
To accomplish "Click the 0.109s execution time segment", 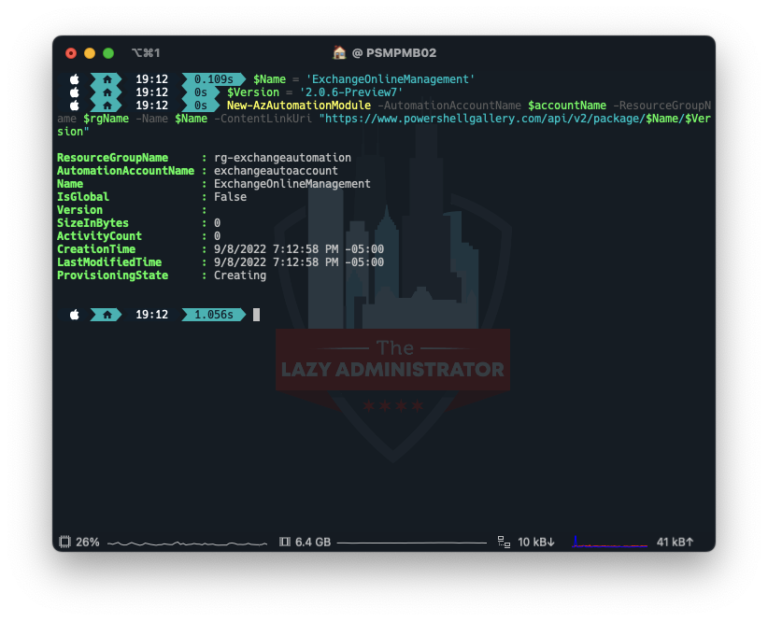I will pyautogui.click(x=214, y=79).
